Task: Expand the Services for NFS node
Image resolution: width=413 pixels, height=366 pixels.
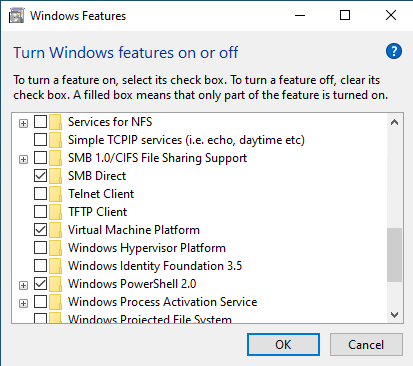Action: click(x=23, y=124)
